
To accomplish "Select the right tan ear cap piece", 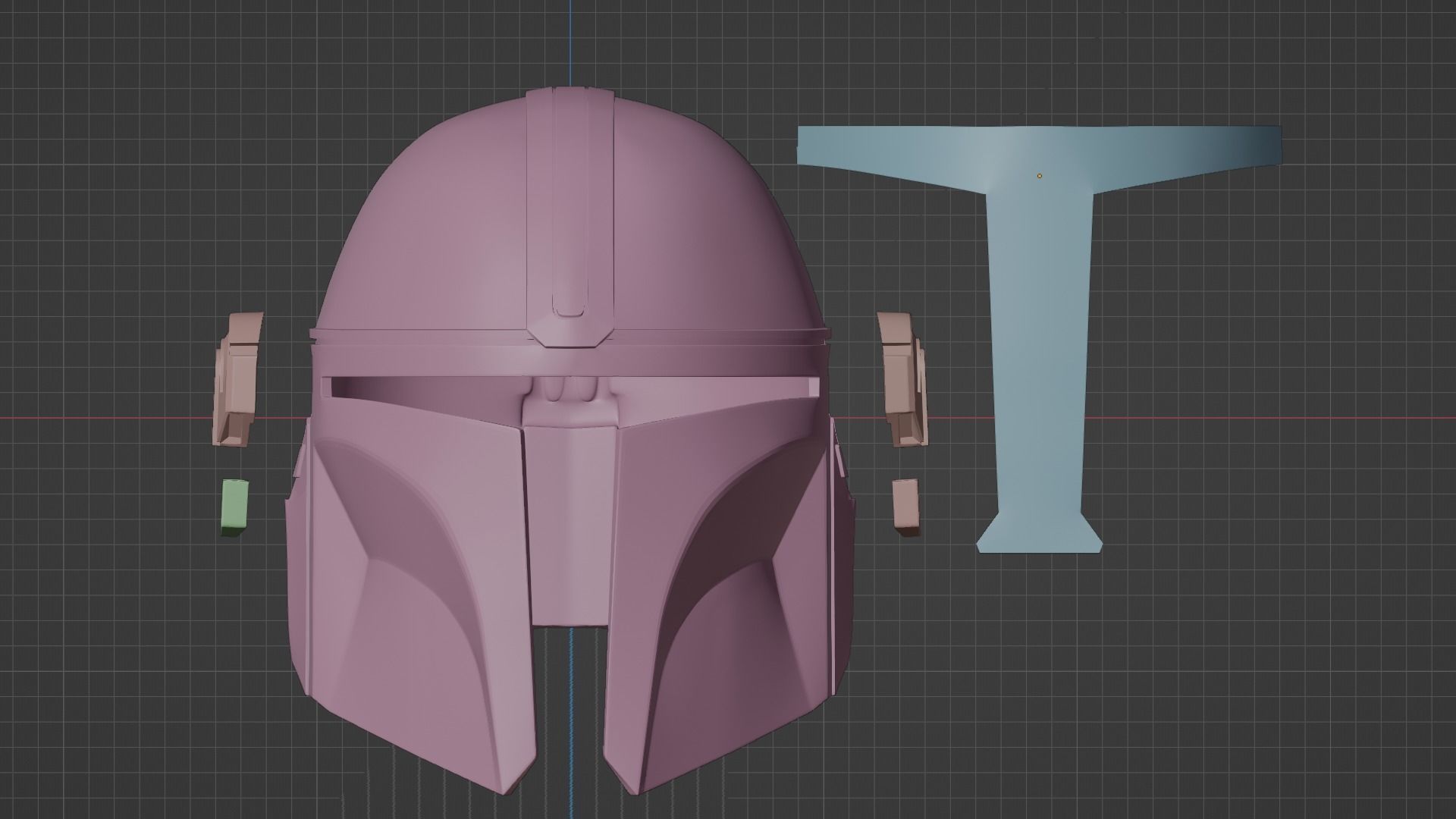I will tap(902, 379).
